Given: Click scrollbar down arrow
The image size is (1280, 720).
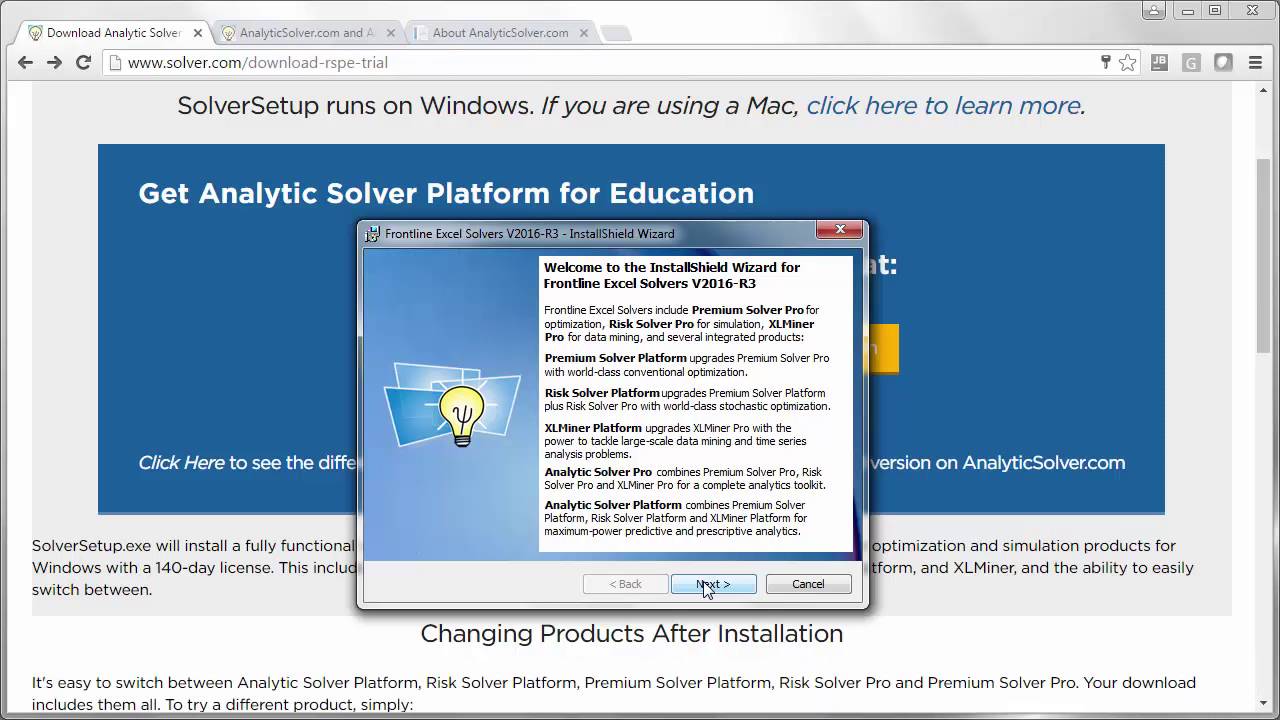Looking at the screenshot, I should [x=1265, y=704].
